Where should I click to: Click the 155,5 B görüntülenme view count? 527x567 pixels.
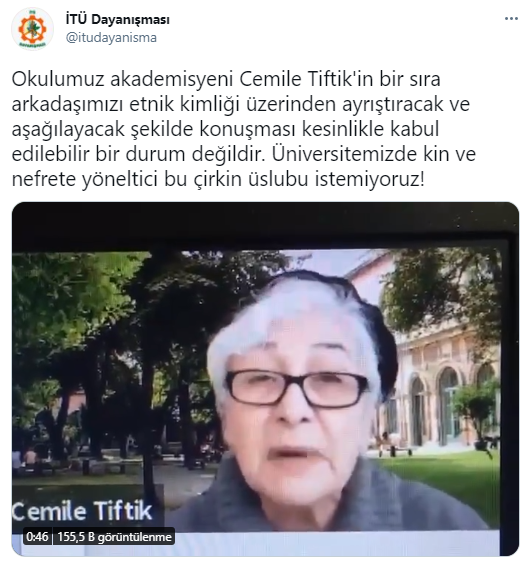(x=114, y=537)
